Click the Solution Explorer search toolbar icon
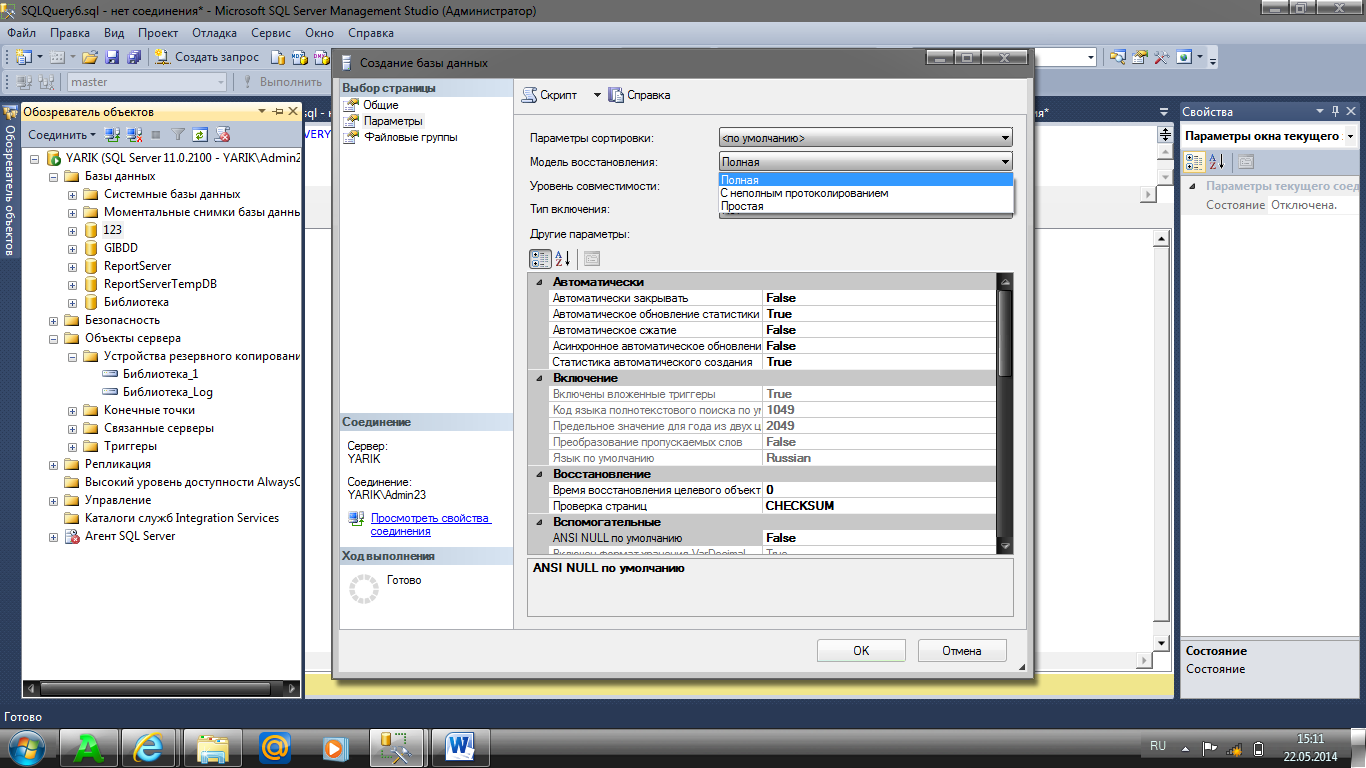 [x=1118, y=57]
